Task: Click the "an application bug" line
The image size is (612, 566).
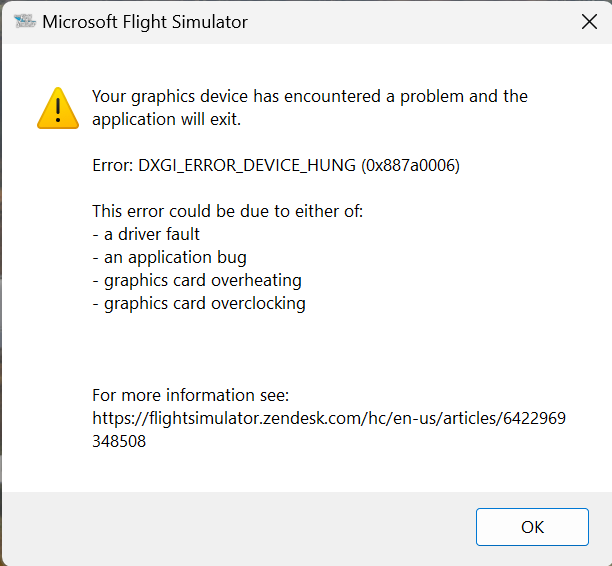Action: click(169, 258)
